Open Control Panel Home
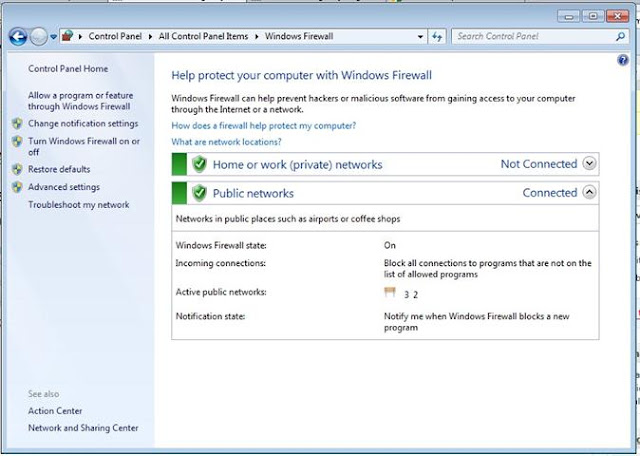The height and width of the screenshot is (456, 640). (68, 69)
